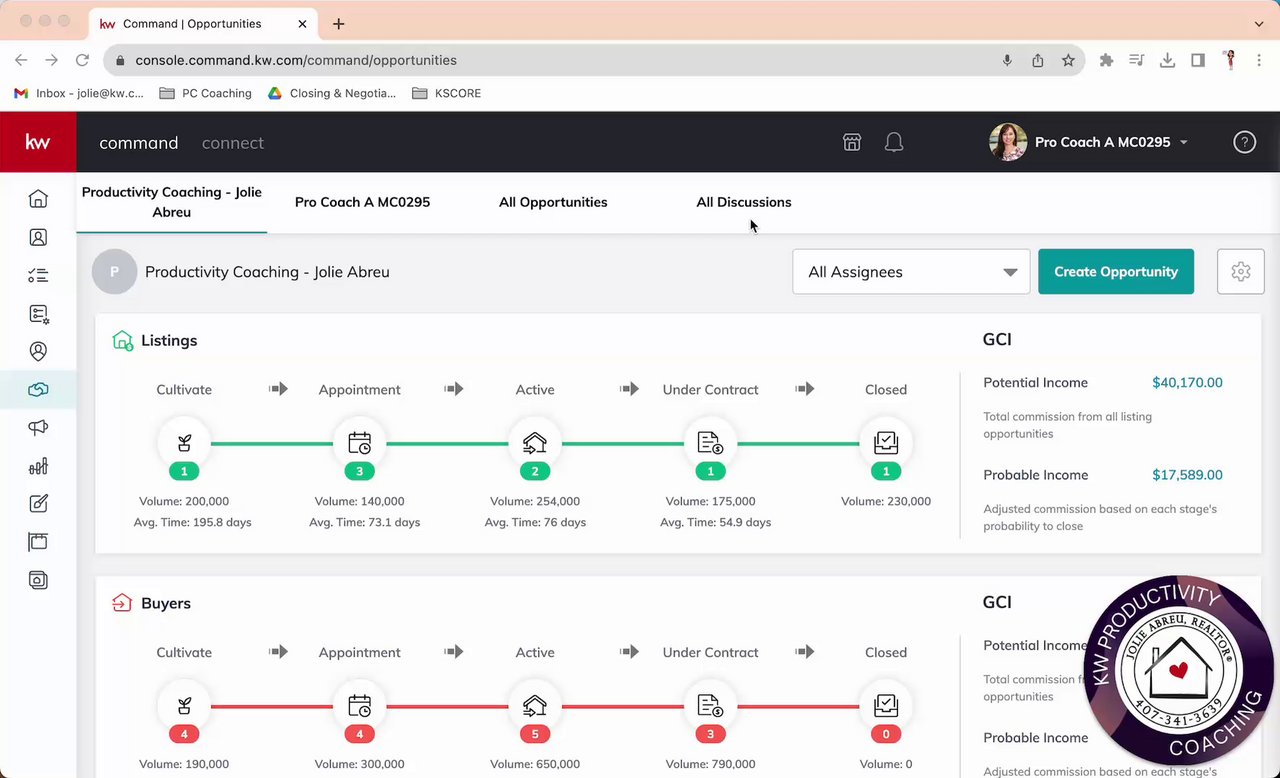The height and width of the screenshot is (778, 1280).
Task: Toggle Chrome side panel icon
Action: point(1198,60)
